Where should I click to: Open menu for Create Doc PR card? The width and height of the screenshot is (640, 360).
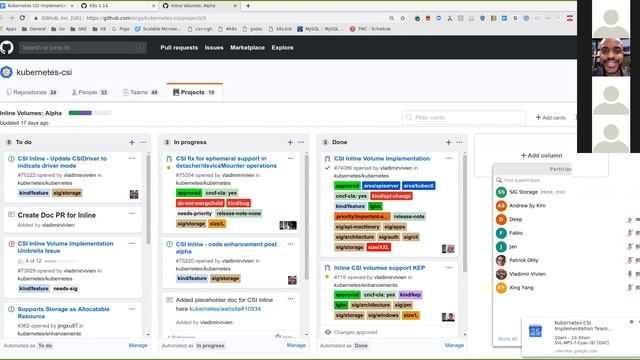point(132,213)
